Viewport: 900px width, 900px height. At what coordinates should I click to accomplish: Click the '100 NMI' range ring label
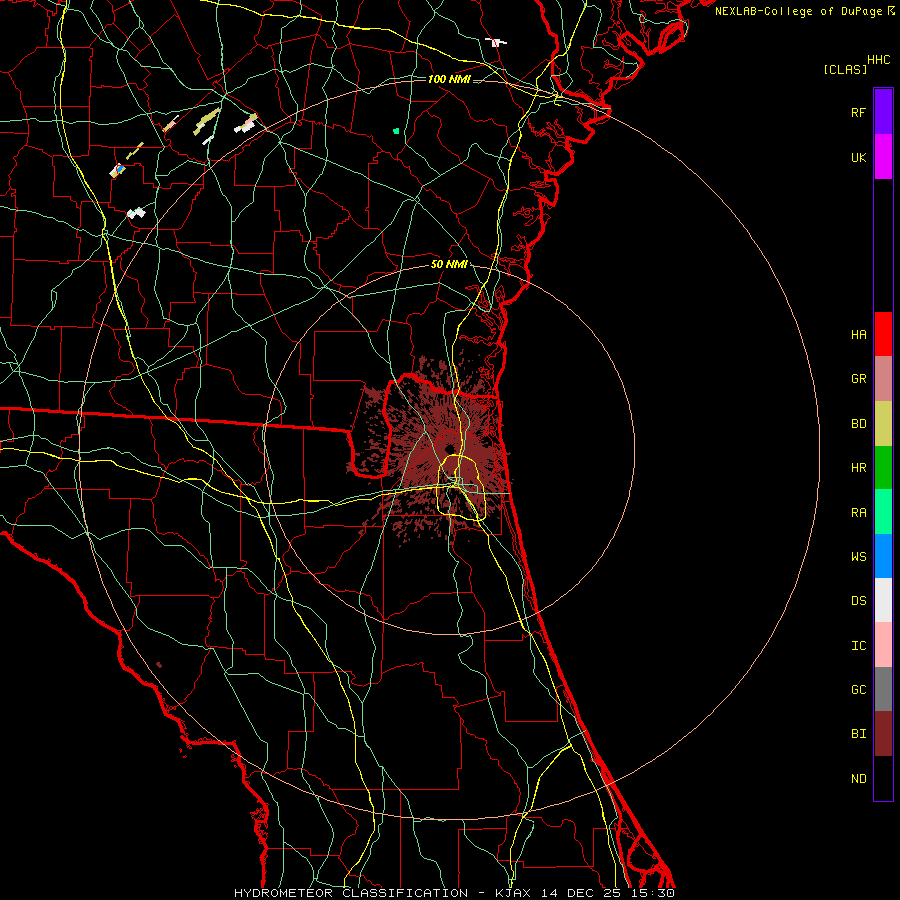point(449,79)
